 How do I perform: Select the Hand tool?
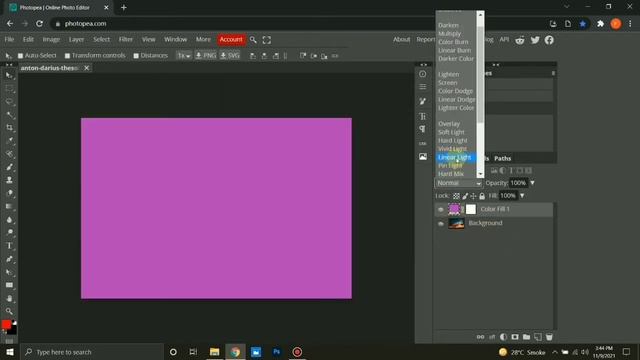[x=9, y=298]
